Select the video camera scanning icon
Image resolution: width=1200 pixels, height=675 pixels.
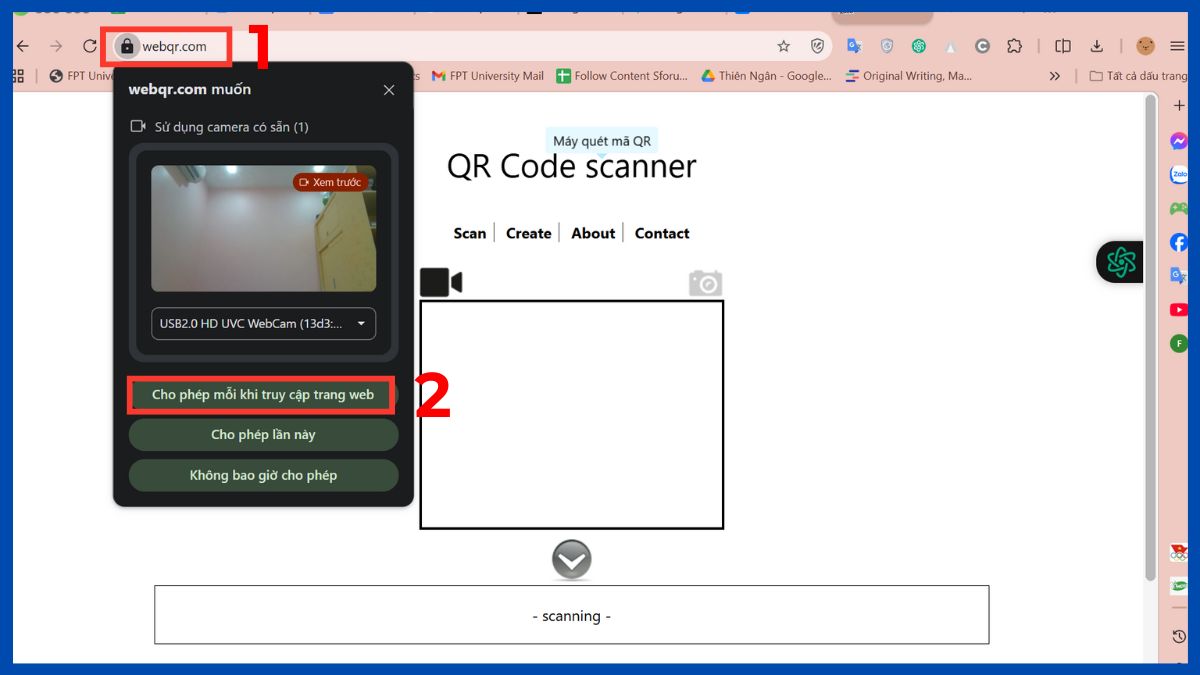(x=440, y=281)
